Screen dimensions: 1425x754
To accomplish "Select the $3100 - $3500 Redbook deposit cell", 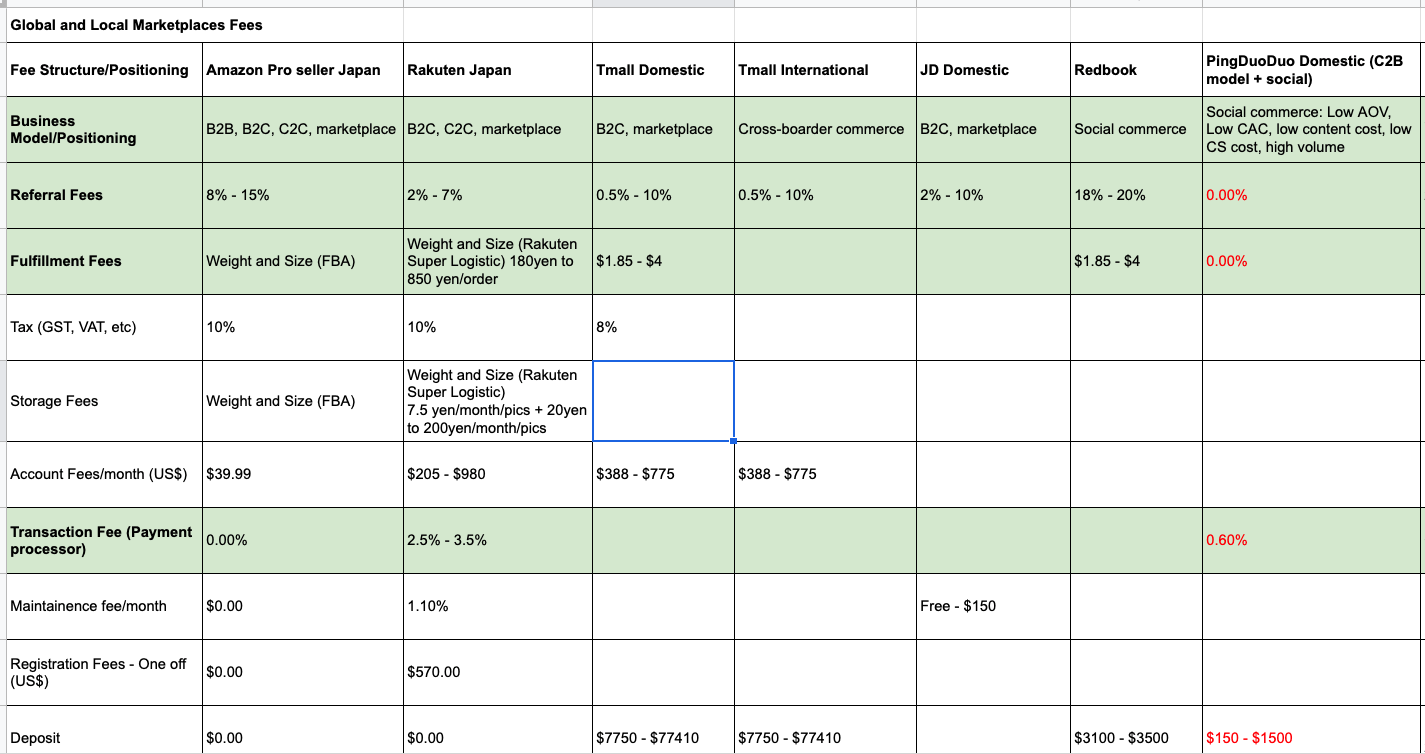I will [1136, 730].
